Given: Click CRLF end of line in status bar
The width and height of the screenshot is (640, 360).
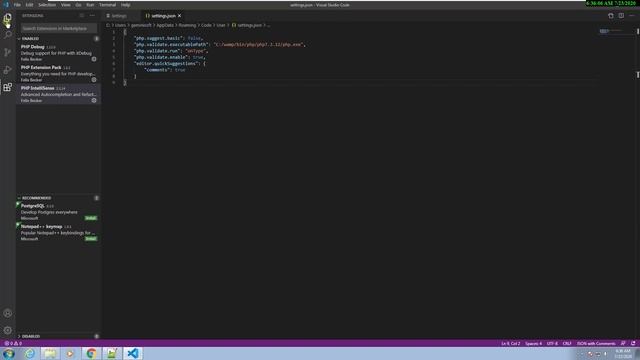Looking at the screenshot, I should pos(567,343).
